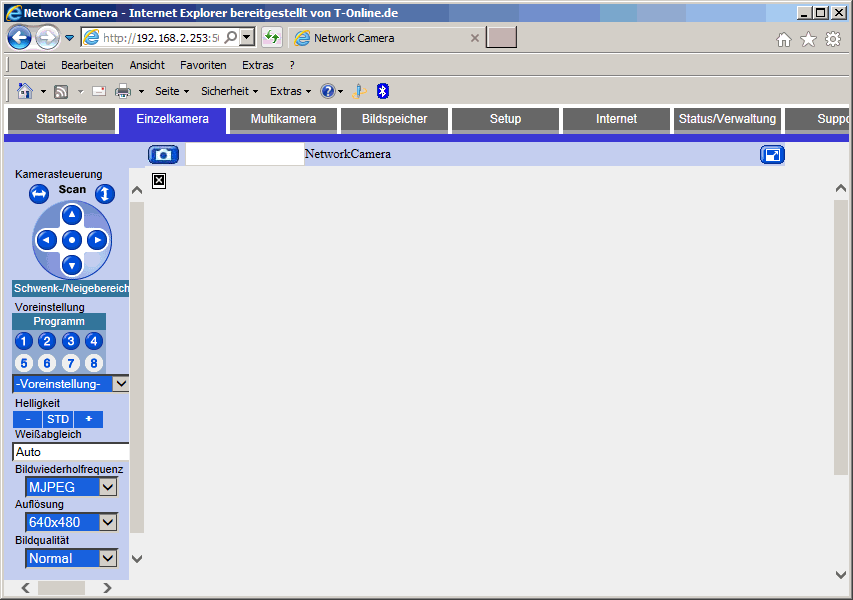The height and width of the screenshot is (600, 853).
Task: Open the 640x480 resolution dropdown
Action: click(x=108, y=522)
